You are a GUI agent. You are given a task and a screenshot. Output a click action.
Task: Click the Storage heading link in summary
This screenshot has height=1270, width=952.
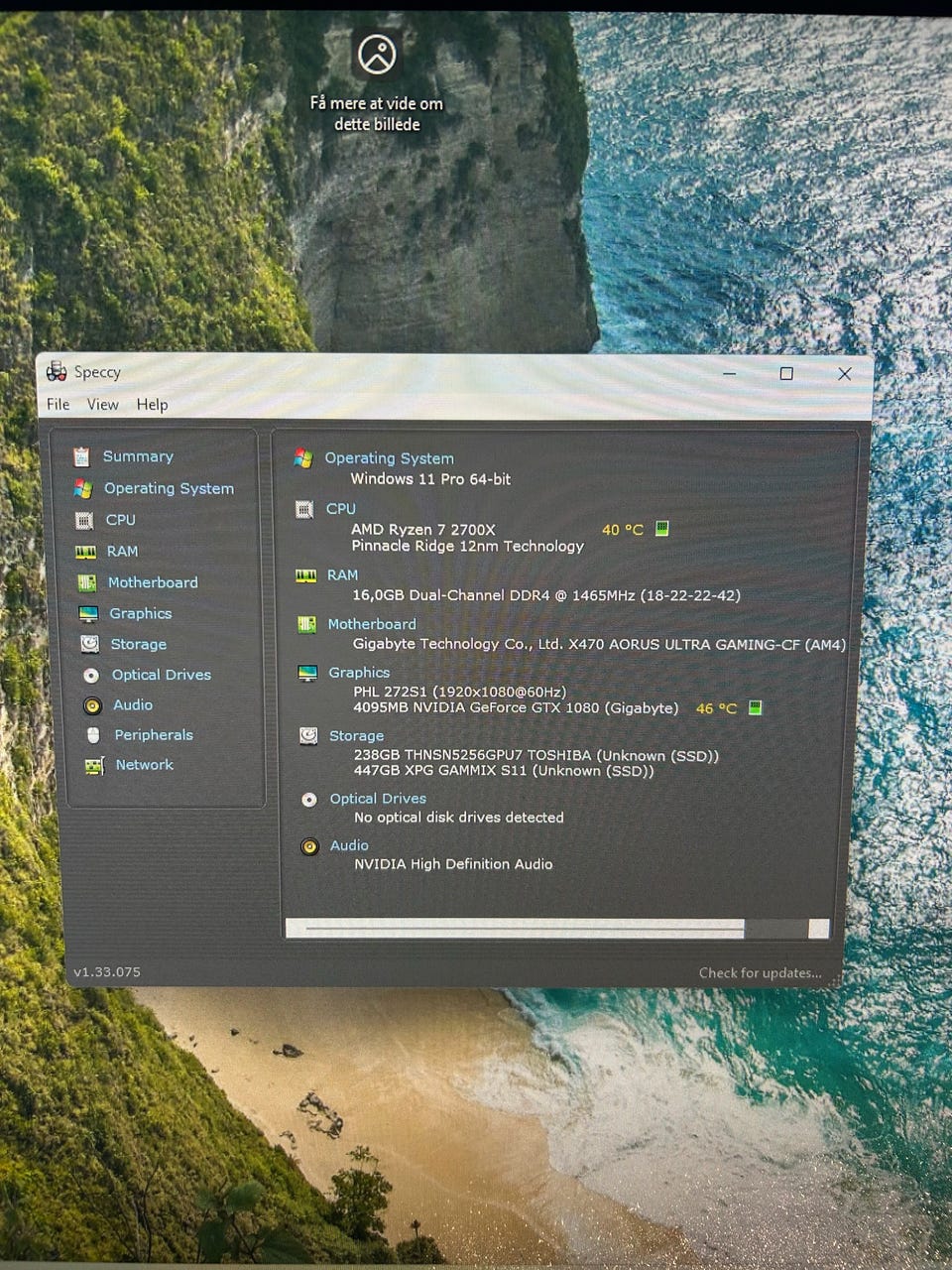coord(356,736)
